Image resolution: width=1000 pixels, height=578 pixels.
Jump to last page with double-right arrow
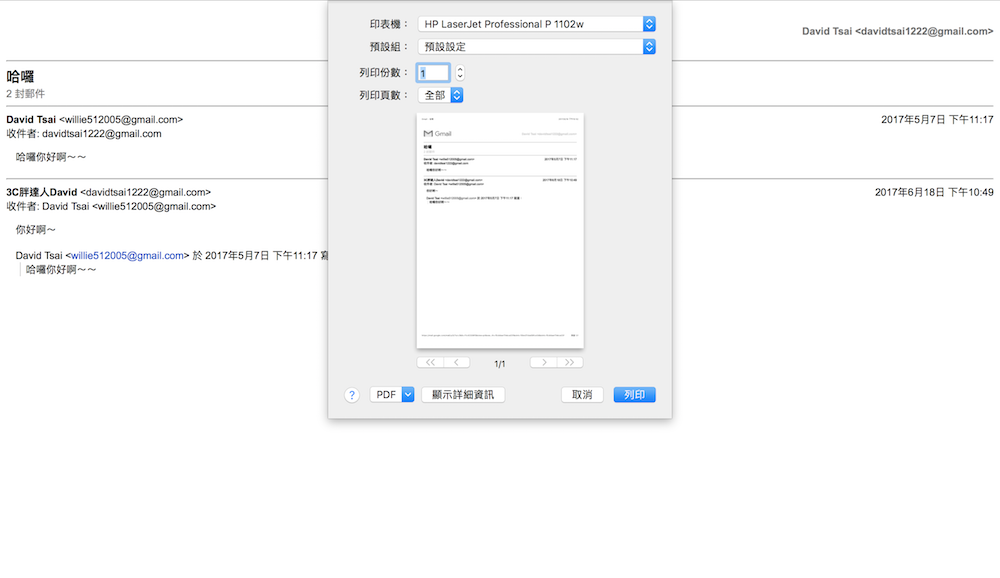[570, 361]
